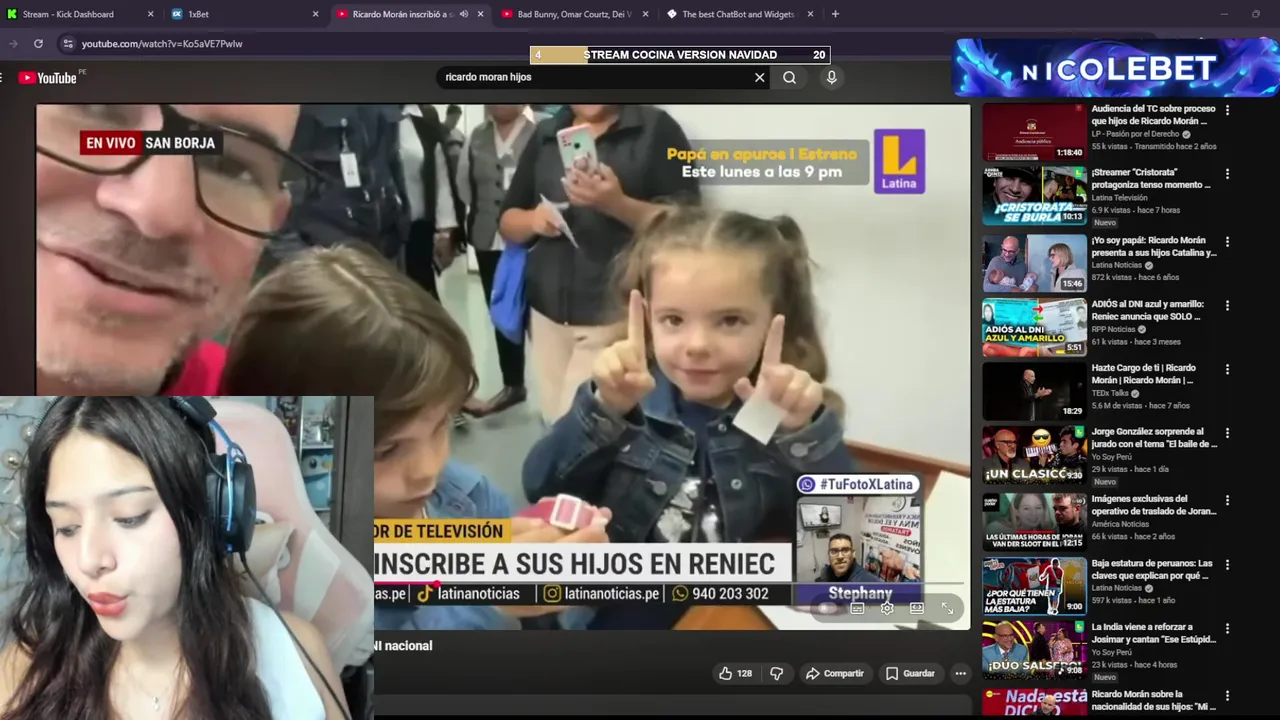Image resolution: width=1280 pixels, height=720 pixels.
Task: View site information beside the URL
Action: pos(67,43)
